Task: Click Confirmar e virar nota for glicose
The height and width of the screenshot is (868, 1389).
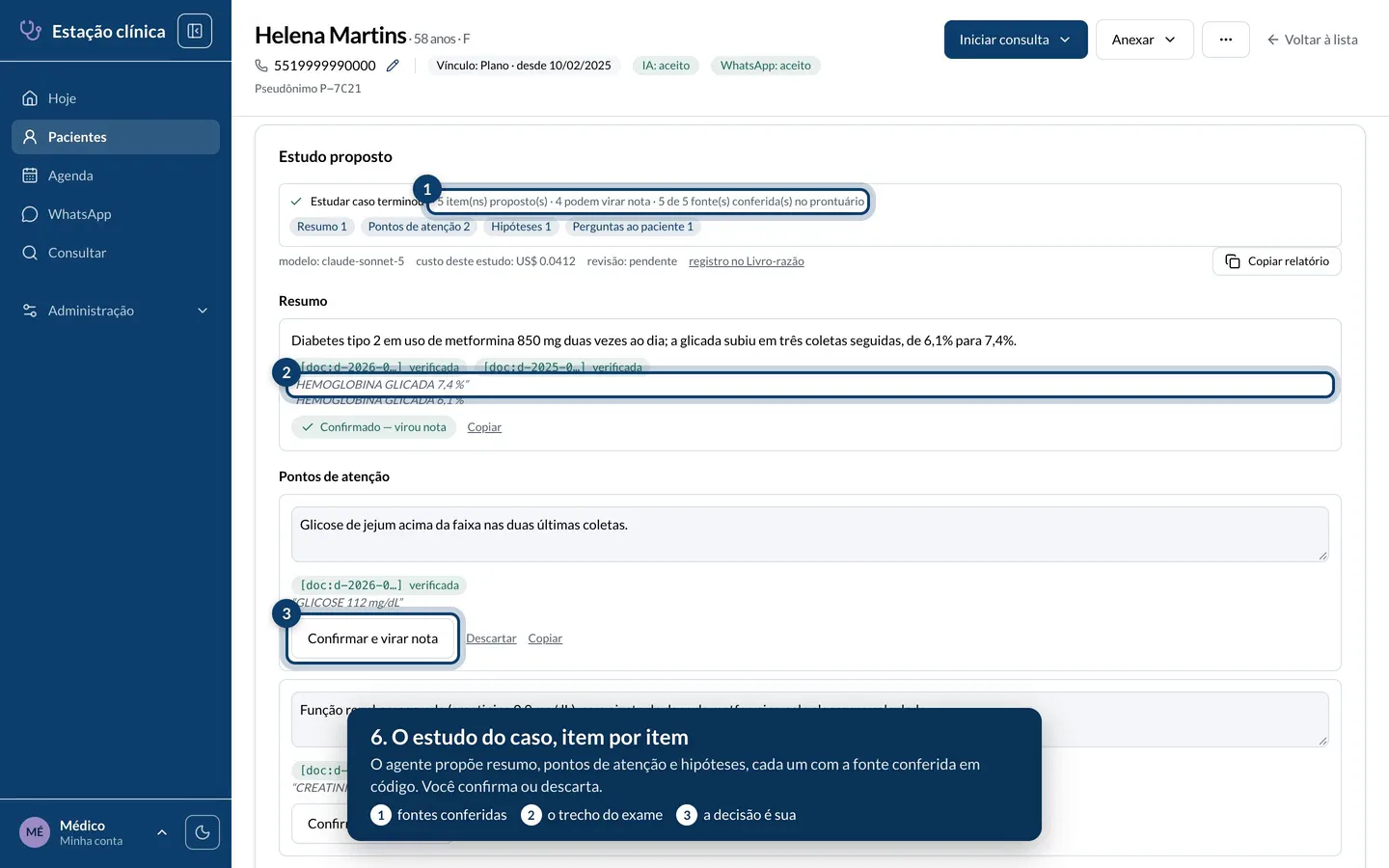Action: [372, 638]
